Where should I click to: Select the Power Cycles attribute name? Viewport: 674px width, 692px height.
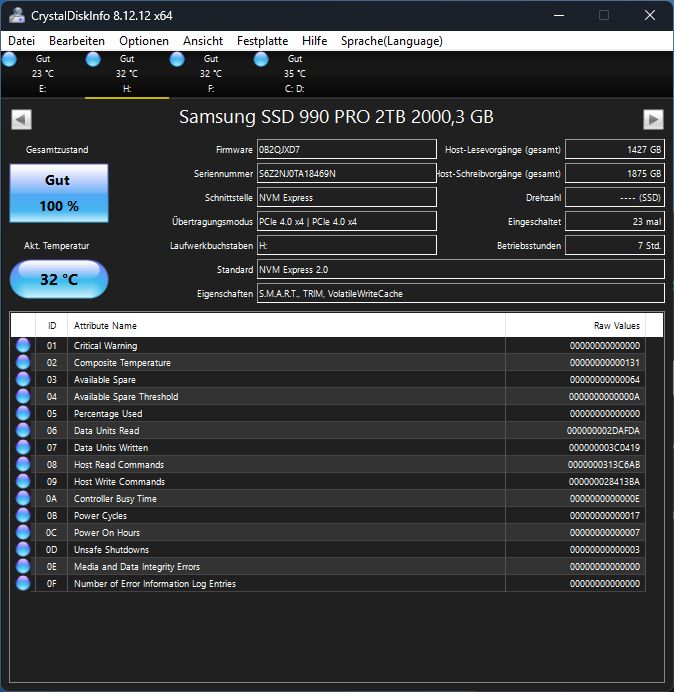(x=100, y=515)
